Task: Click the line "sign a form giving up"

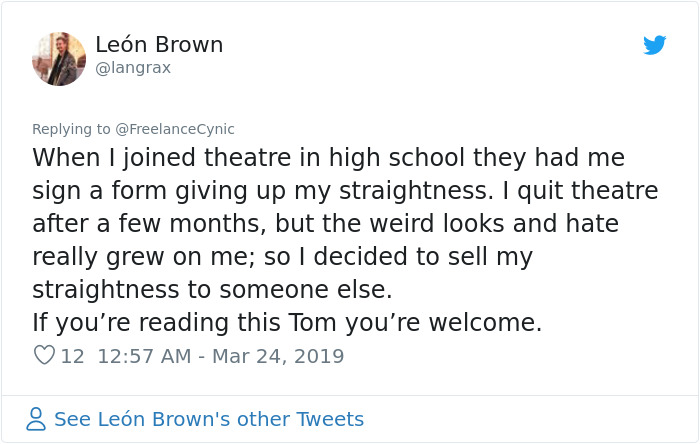Action: pyautogui.click(x=344, y=191)
